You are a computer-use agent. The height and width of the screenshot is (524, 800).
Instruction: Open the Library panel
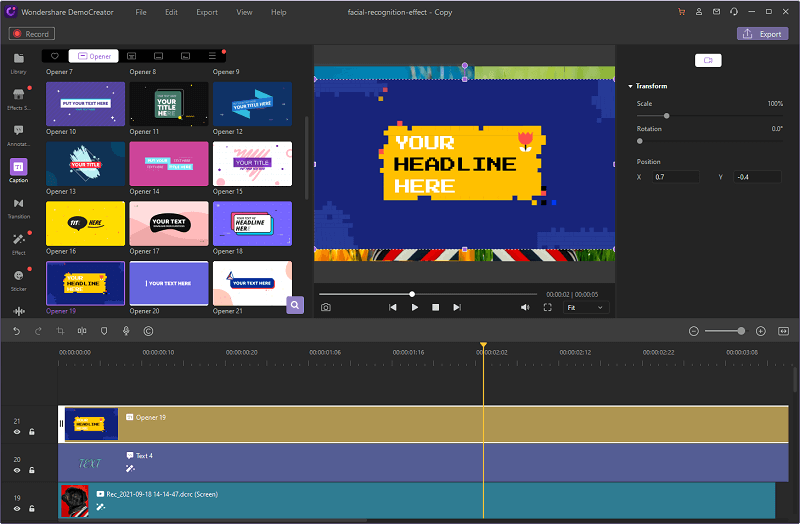[18, 63]
